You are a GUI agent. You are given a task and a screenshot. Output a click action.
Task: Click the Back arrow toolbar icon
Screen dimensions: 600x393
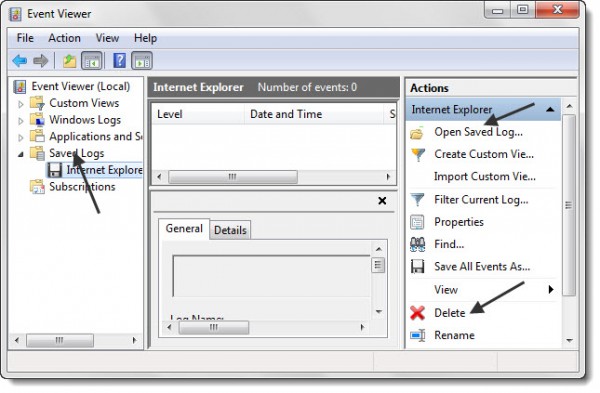20,60
